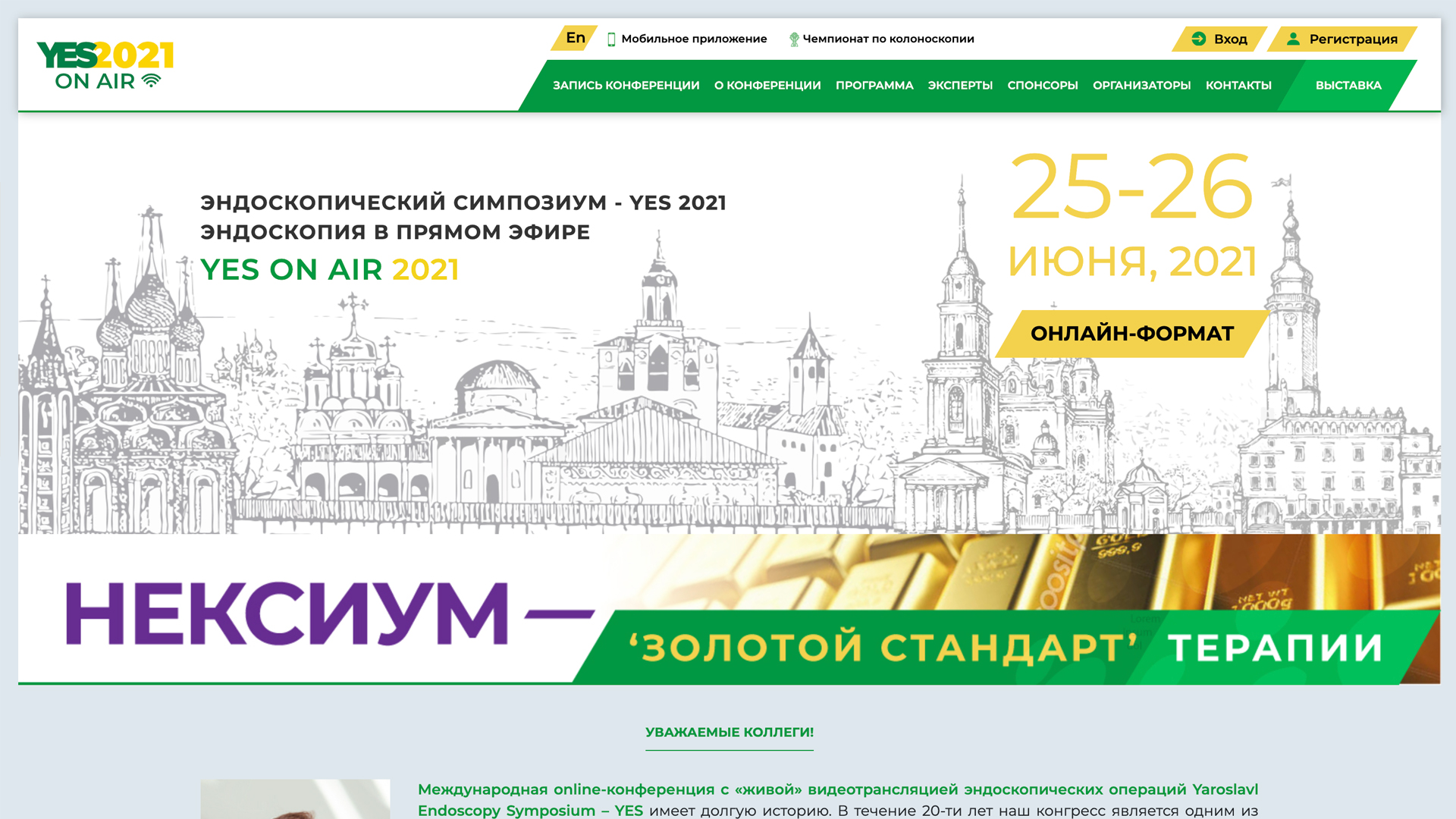The height and width of the screenshot is (819, 1456).
Task: Open the Эксперты page
Action: coord(959,86)
